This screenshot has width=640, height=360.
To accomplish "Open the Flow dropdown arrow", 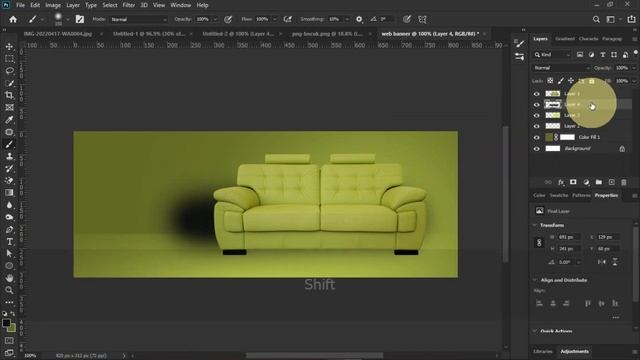I will click(275, 19).
